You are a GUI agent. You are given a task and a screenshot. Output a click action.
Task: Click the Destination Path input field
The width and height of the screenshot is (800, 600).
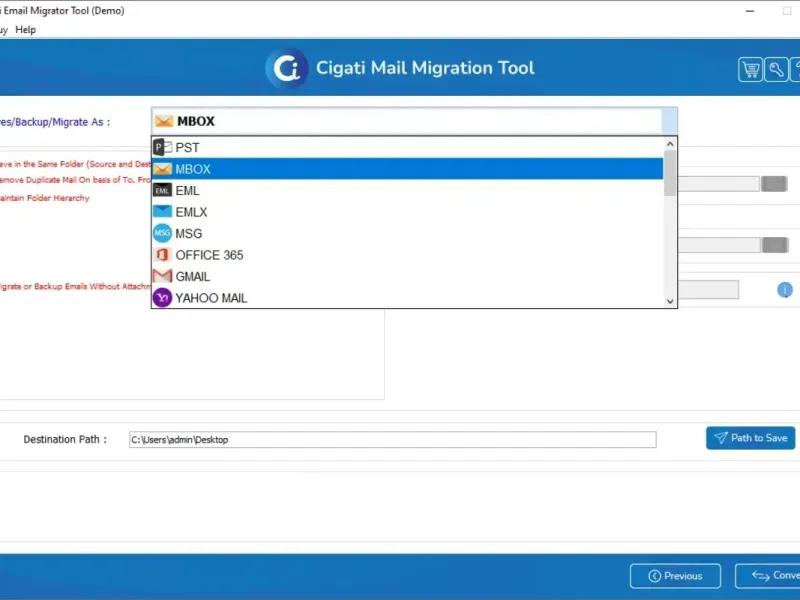[x=392, y=439]
